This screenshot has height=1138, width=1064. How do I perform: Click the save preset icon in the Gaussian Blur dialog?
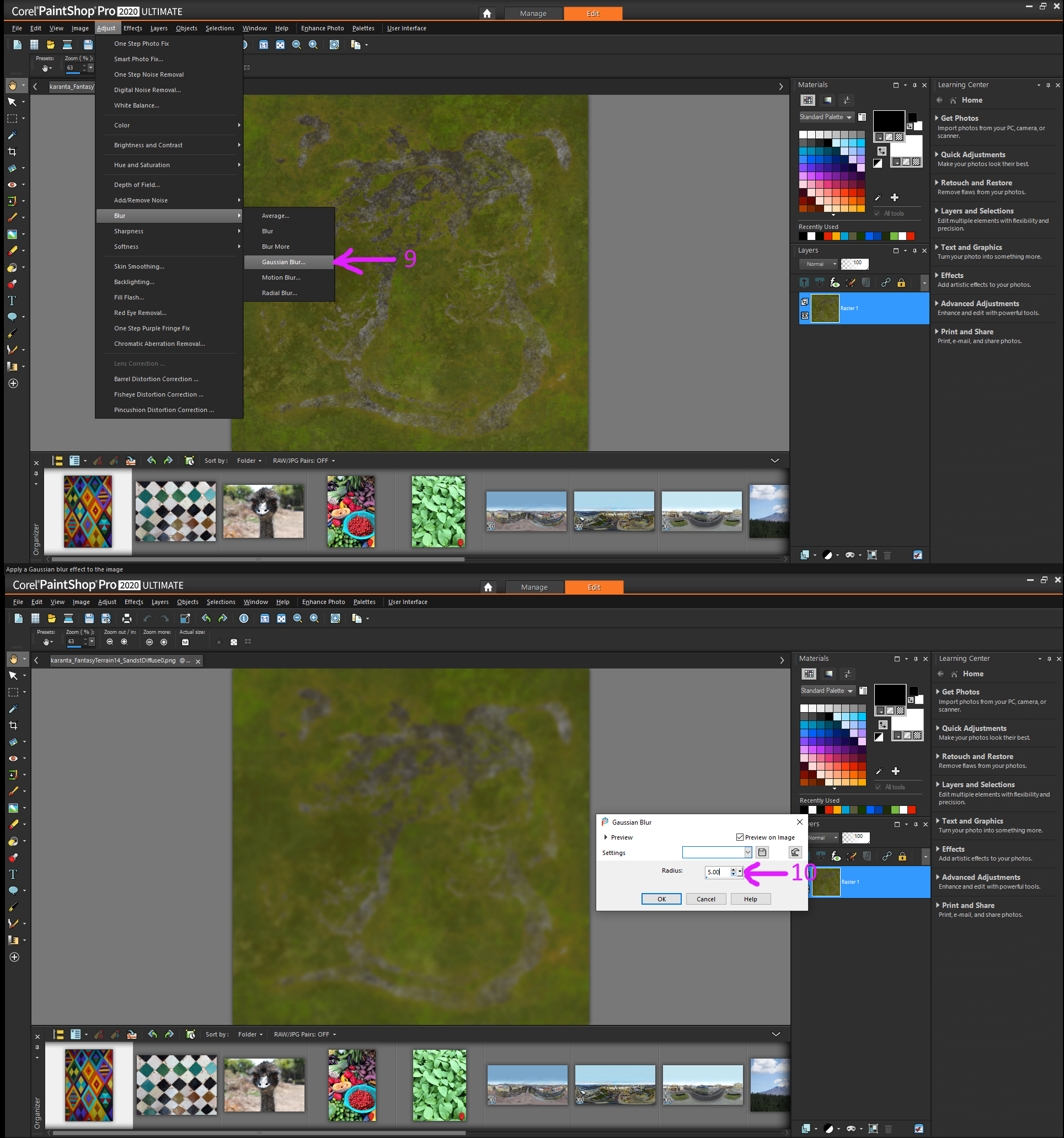click(x=762, y=852)
